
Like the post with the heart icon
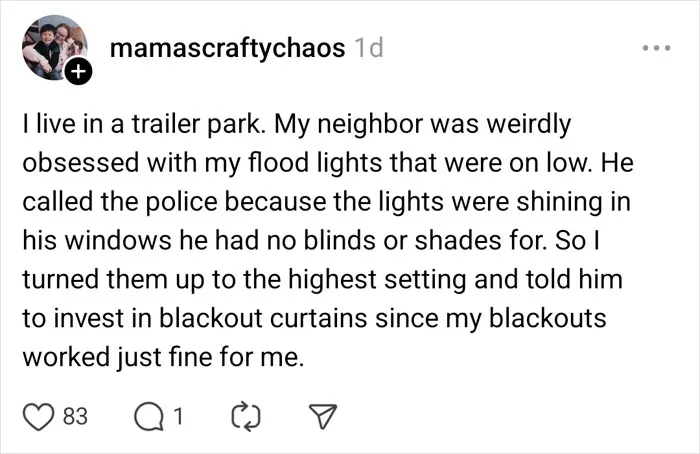[x=38, y=417]
